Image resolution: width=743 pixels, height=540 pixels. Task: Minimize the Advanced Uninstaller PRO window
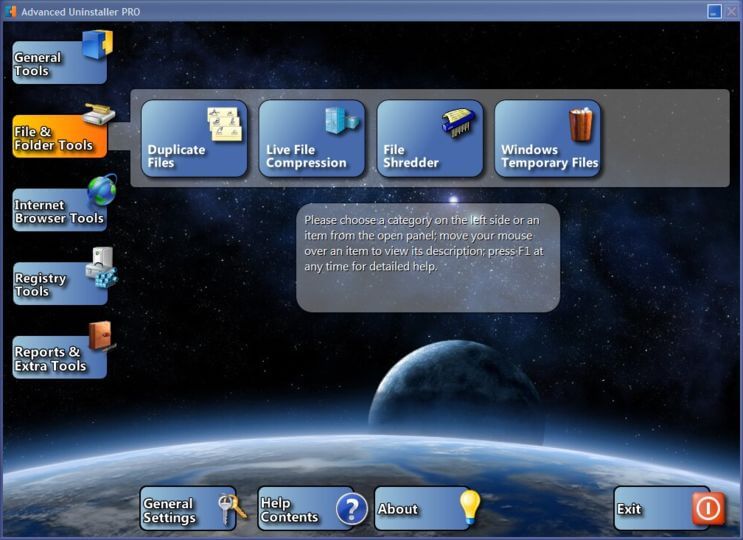point(714,11)
